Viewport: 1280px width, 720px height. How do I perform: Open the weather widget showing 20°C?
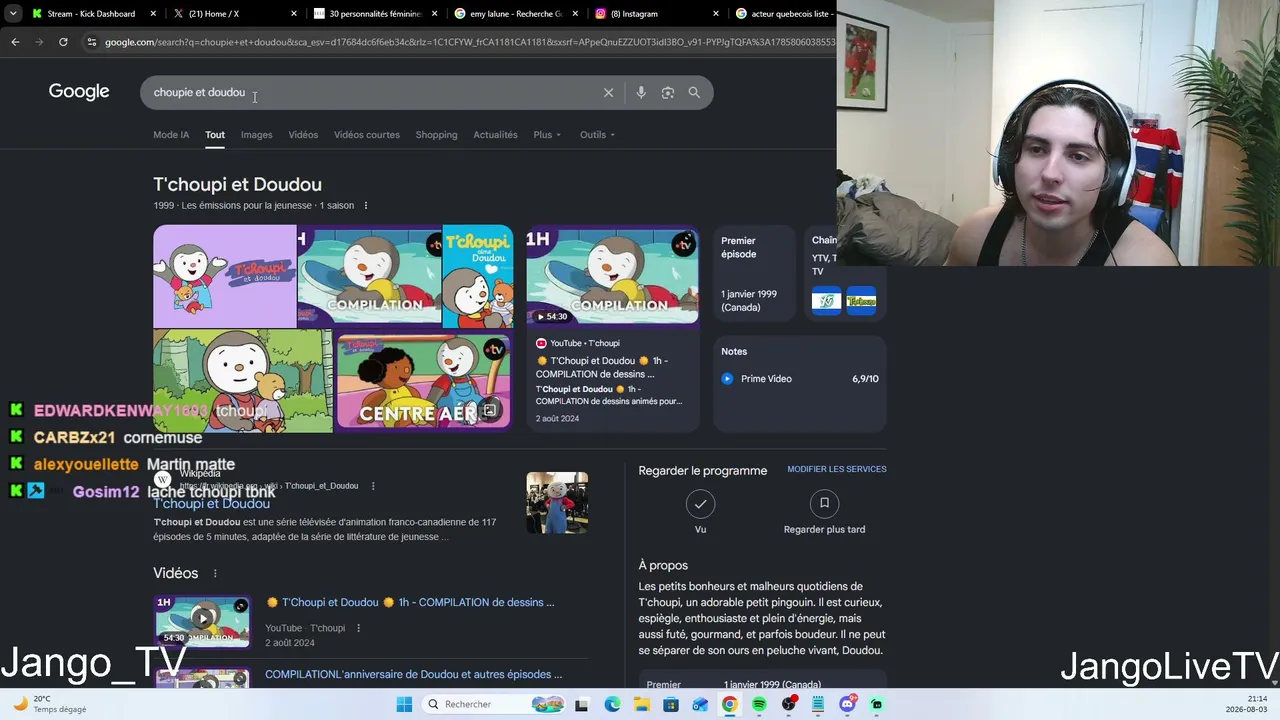pyautogui.click(x=50, y=704)
